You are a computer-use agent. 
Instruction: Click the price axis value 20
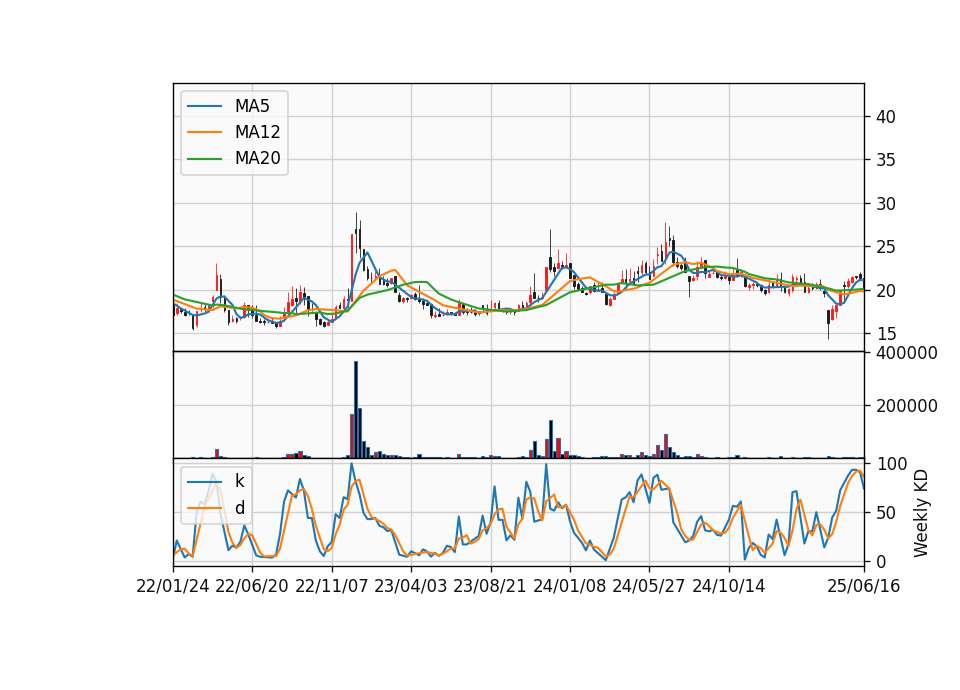click(x=885, y=291)
